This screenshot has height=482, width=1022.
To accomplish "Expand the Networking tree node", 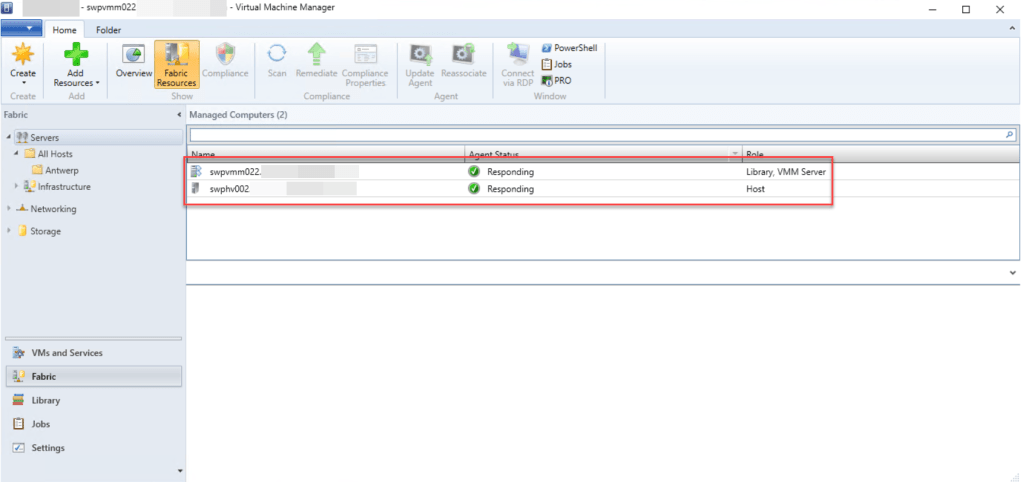I will point(9,209).
